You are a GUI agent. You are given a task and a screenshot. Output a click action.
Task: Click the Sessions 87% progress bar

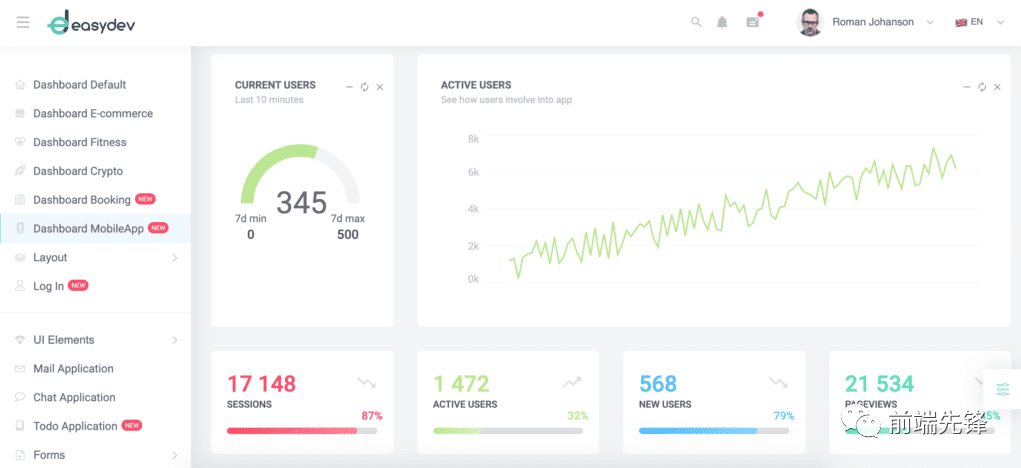pos(302,430)
